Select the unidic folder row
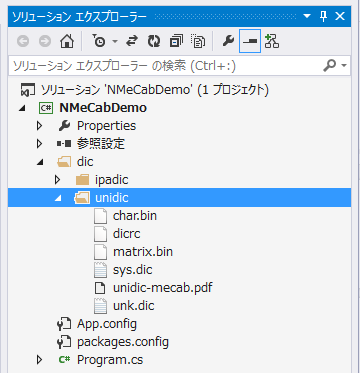Image resolution: width=360 pixels, height=373 pixels. click(x=180, y=198)
